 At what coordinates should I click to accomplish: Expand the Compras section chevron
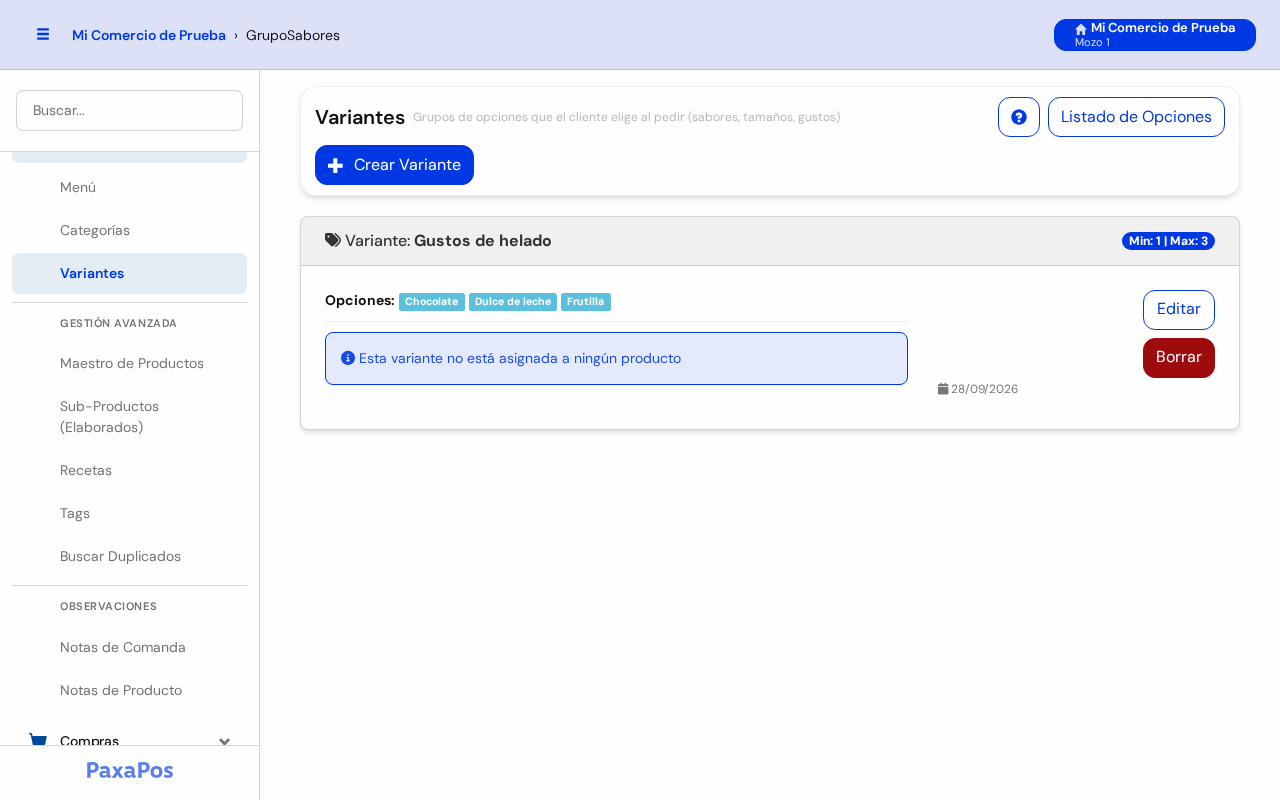coord(225,741)
